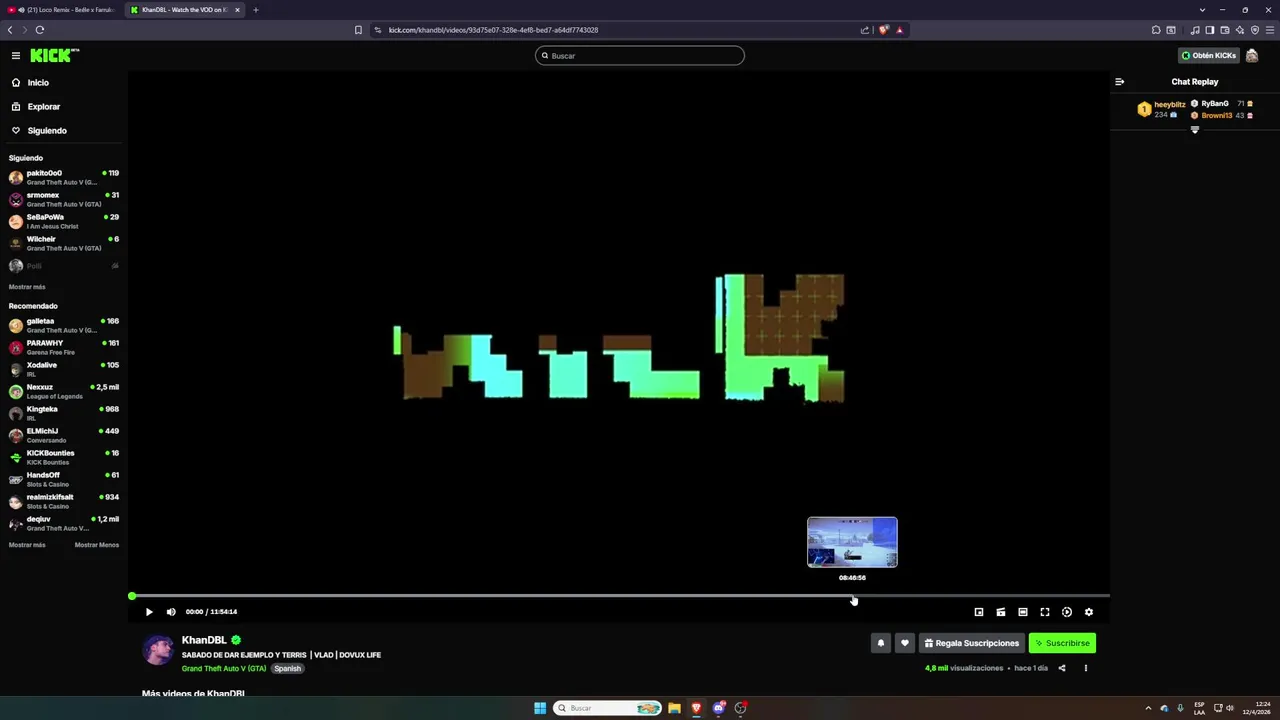This screenshot has width=1280, height=720.
Task: Create a clip from the video
Action: point(1001,612)
